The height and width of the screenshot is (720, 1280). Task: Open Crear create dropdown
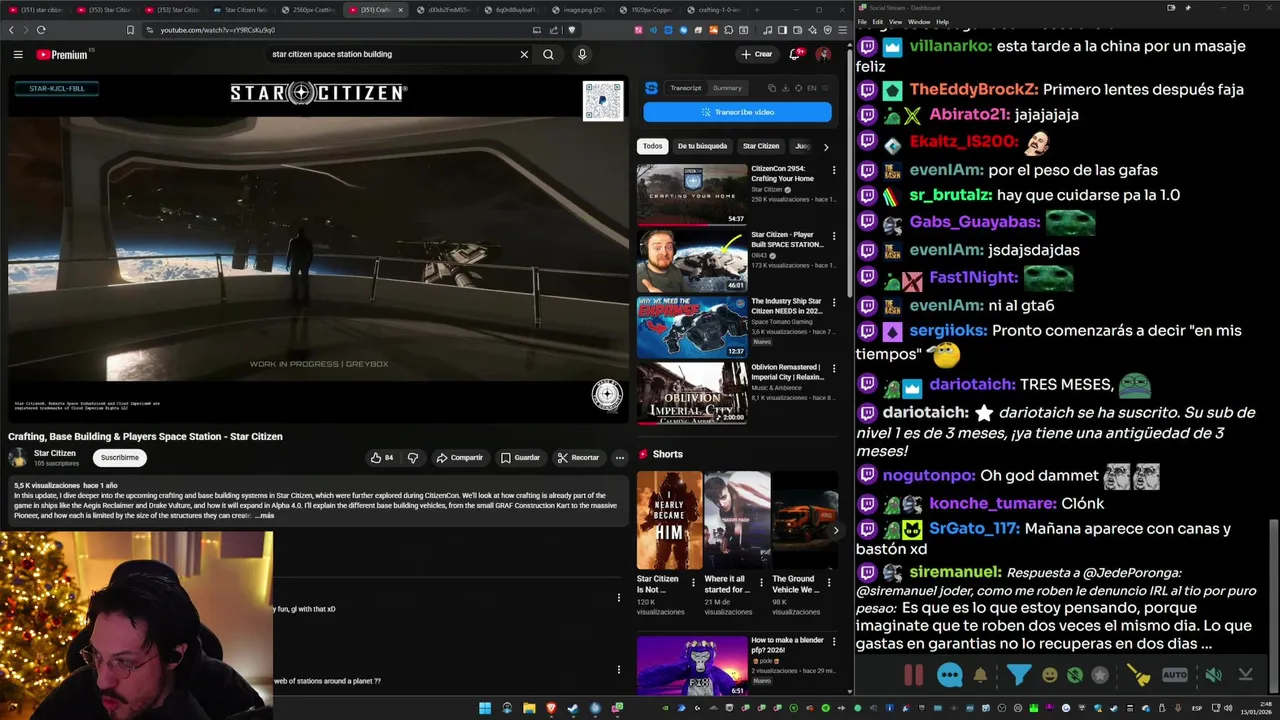click(757, 54)
